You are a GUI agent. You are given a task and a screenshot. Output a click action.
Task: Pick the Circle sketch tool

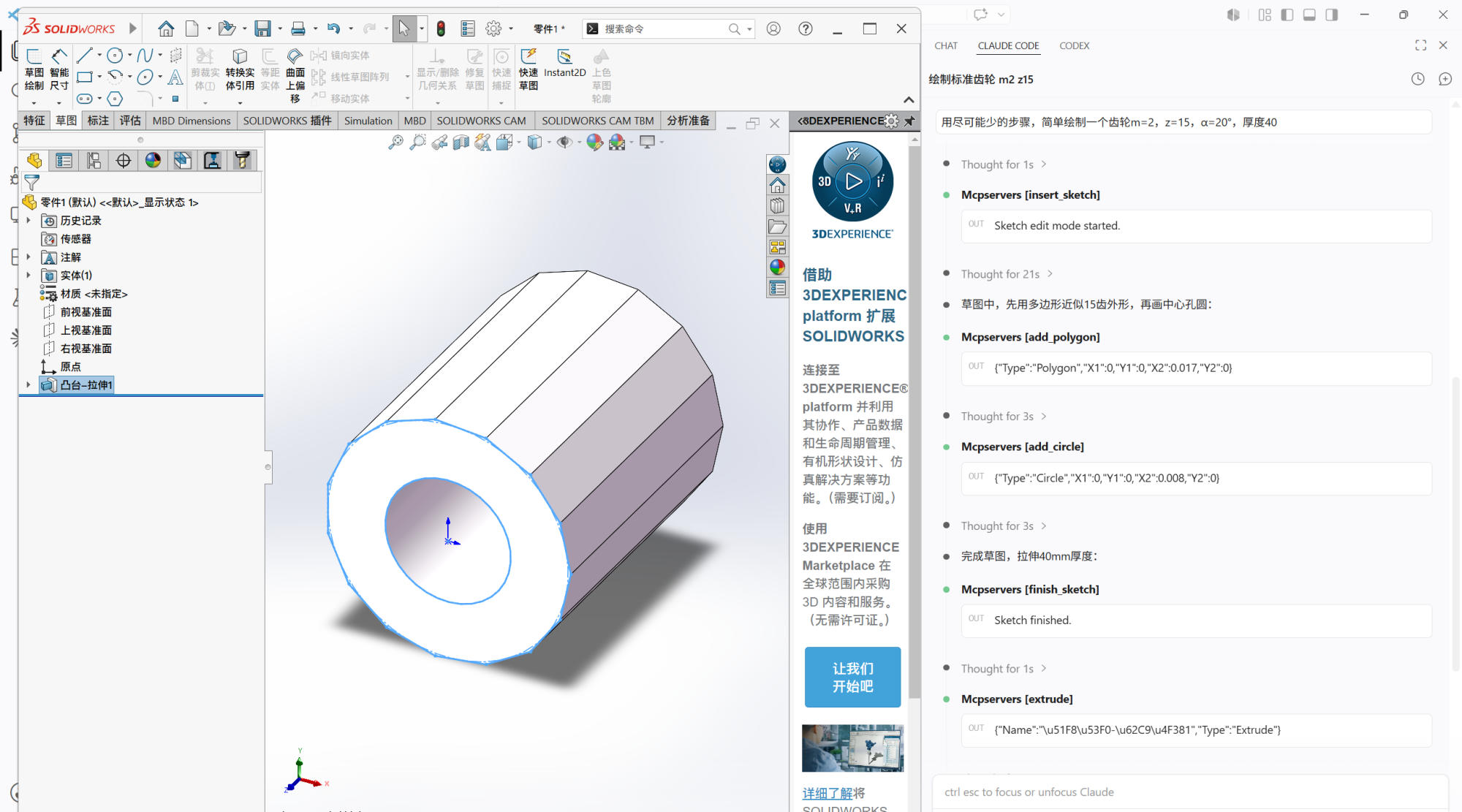coord(115,56)
